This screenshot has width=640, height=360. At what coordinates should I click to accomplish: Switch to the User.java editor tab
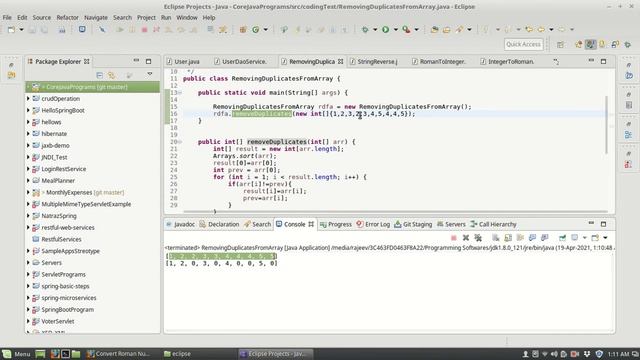pyautogui.click(x=183, y=62)
